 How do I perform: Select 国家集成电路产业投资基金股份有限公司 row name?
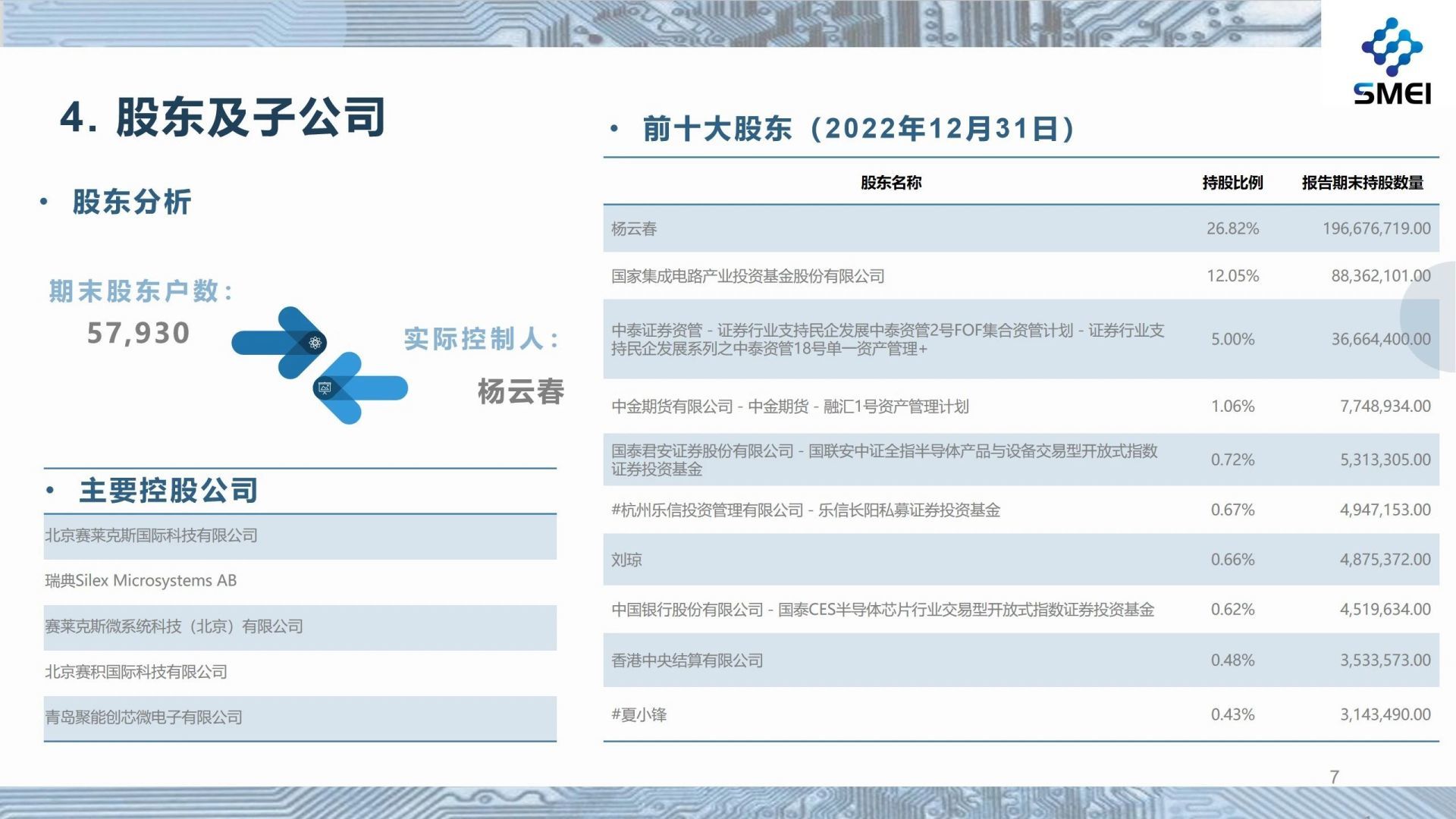[748, 276]
